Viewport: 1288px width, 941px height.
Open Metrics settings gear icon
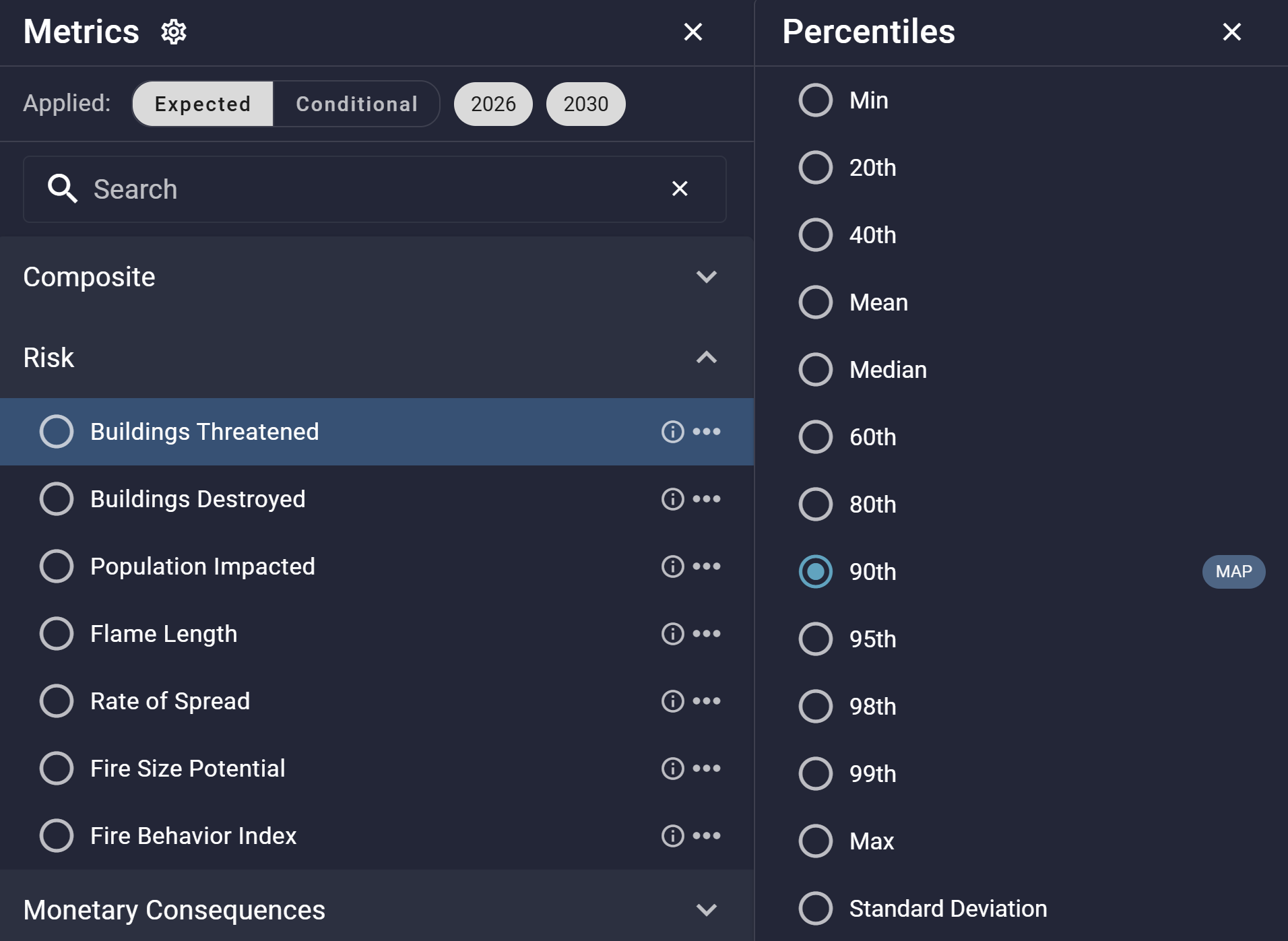[x=174, y=32]
